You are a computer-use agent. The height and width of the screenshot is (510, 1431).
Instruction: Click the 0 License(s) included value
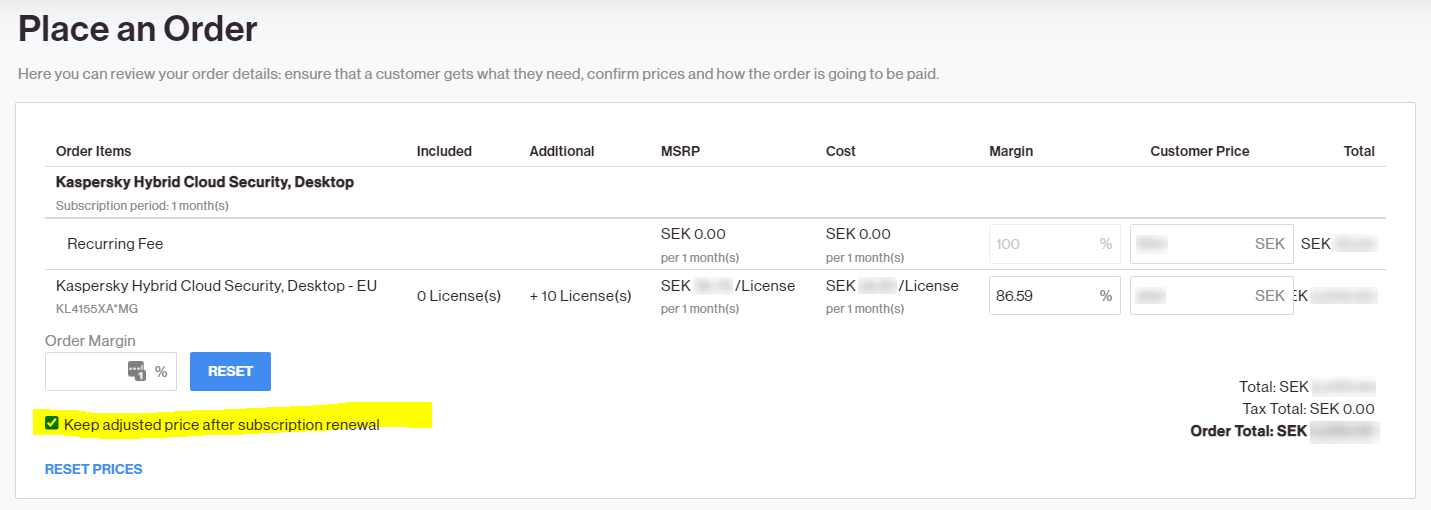coord(459,296)
